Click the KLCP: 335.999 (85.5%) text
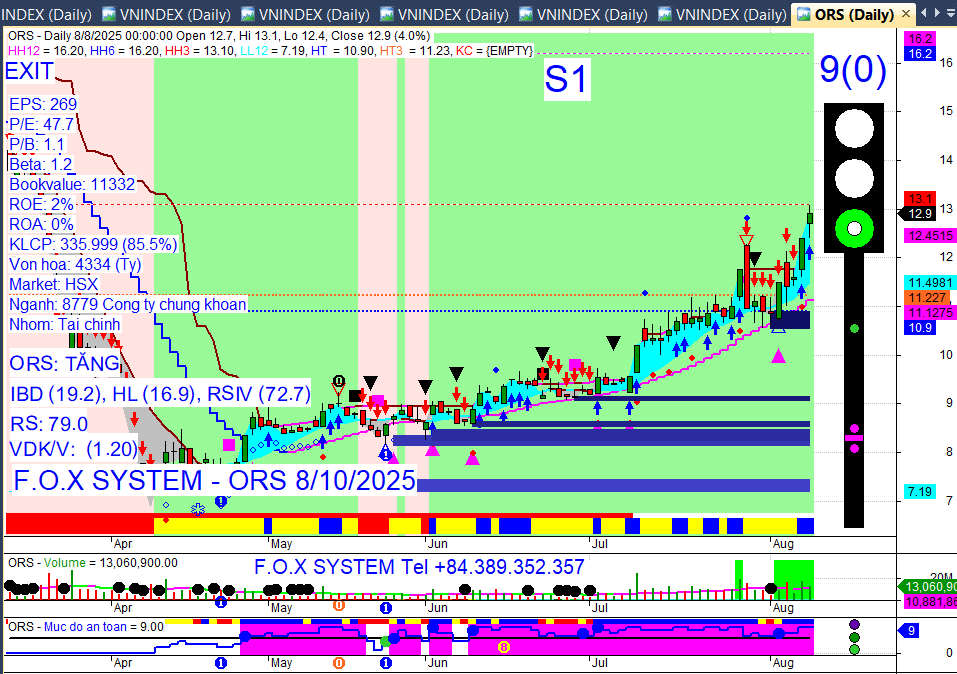 [93, 244]
